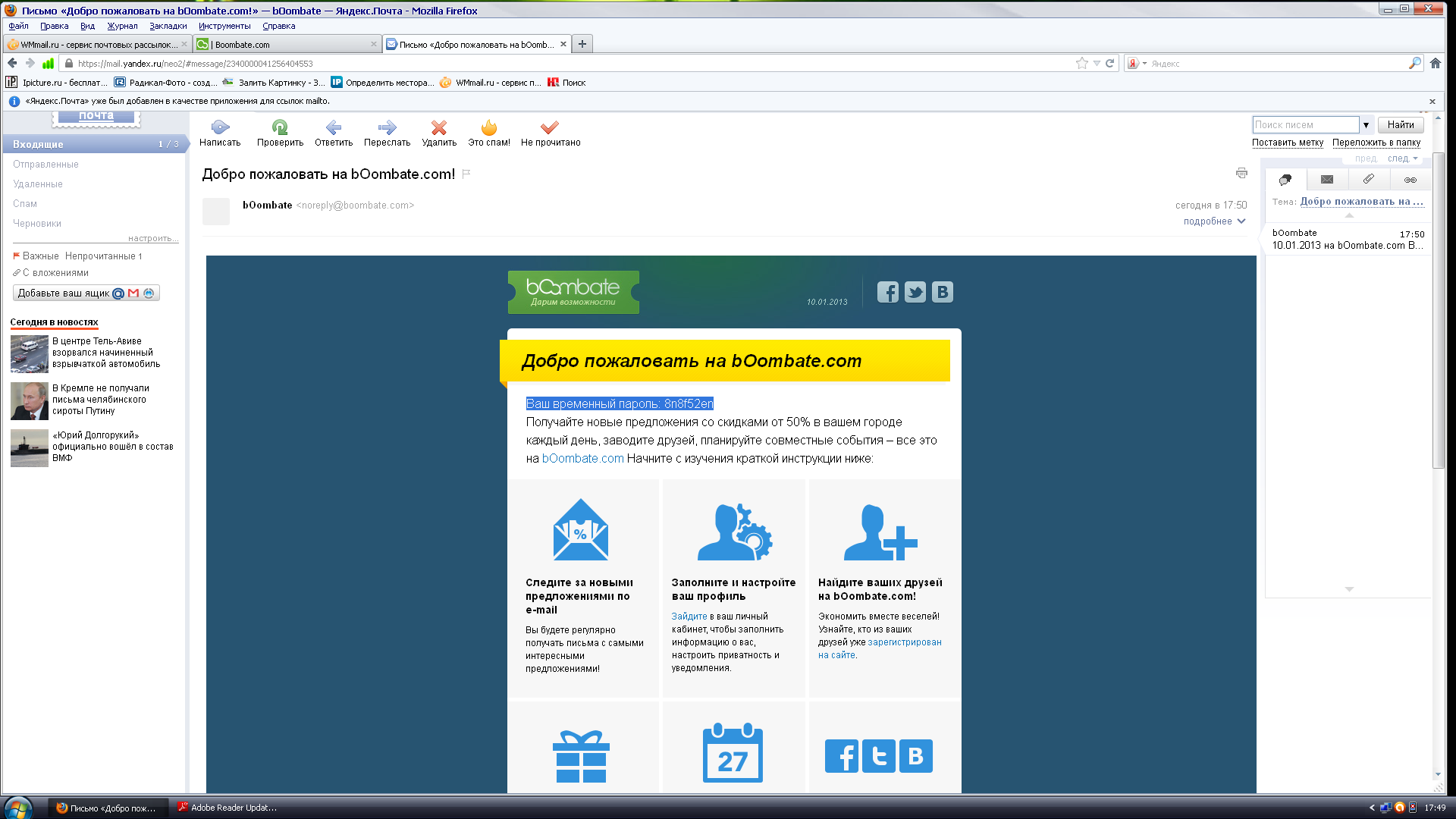This screenshot has height=819, width=1456.
Task: Click the Зайдите profile link
Action: (x=689, y=617)
